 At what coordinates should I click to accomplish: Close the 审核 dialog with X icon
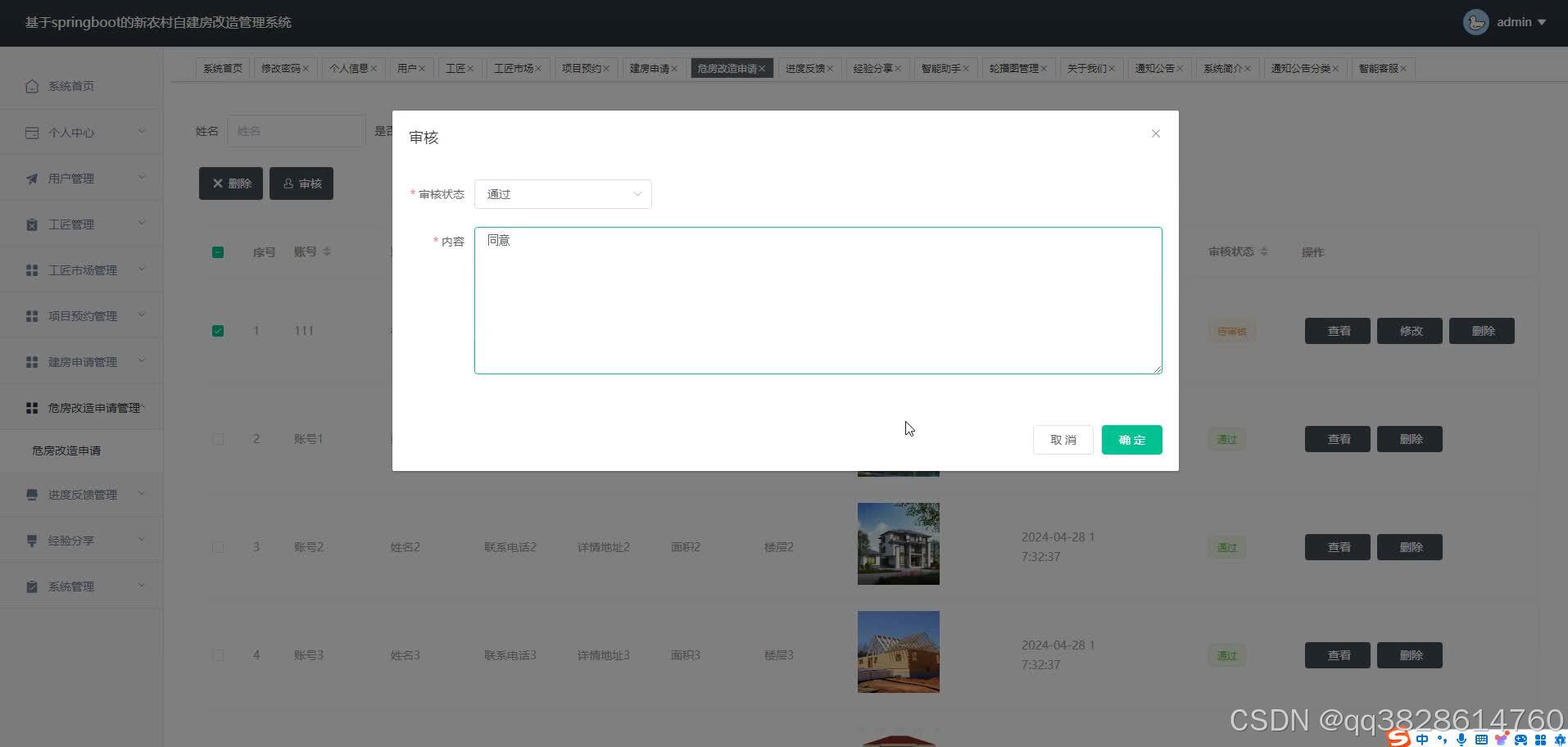pyautogui.click(x=1155, y=134)
